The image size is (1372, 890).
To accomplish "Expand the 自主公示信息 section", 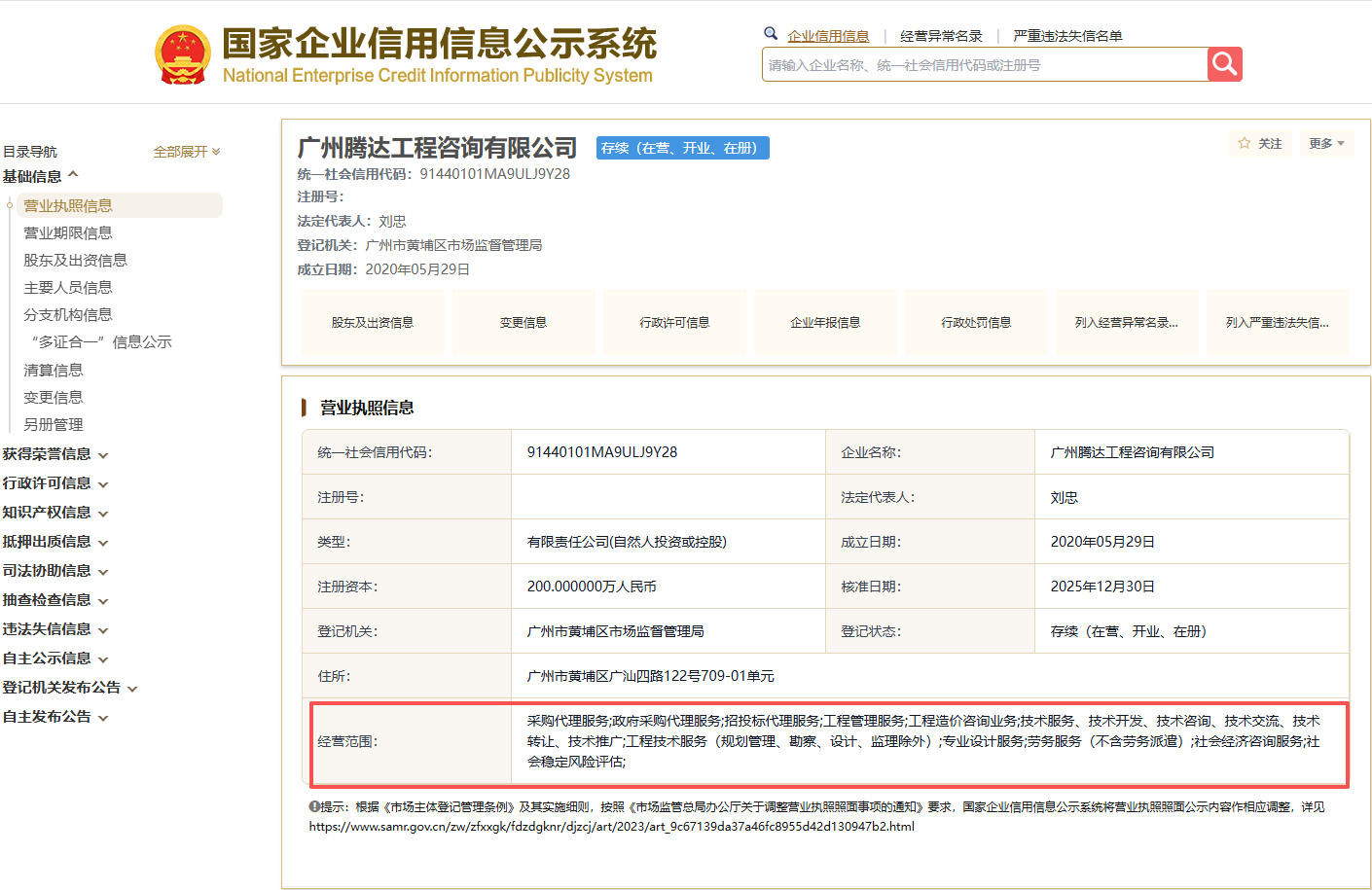I will click(55, 659).
